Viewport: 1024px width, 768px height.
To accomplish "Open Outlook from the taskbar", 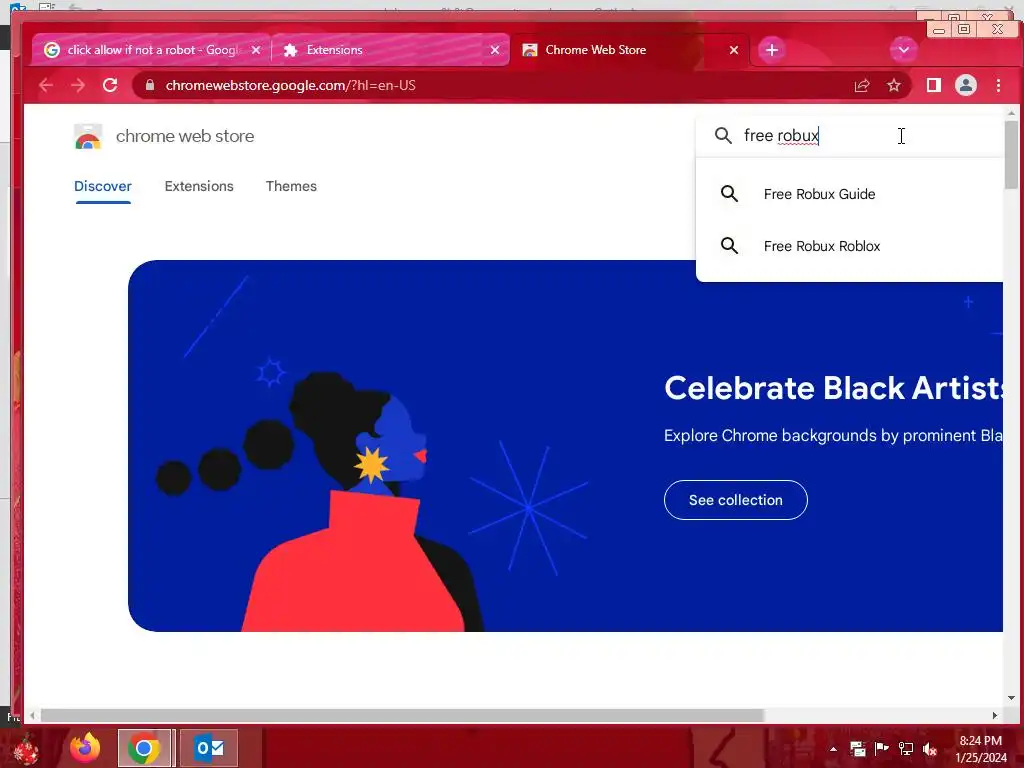I will coord(208,748).
